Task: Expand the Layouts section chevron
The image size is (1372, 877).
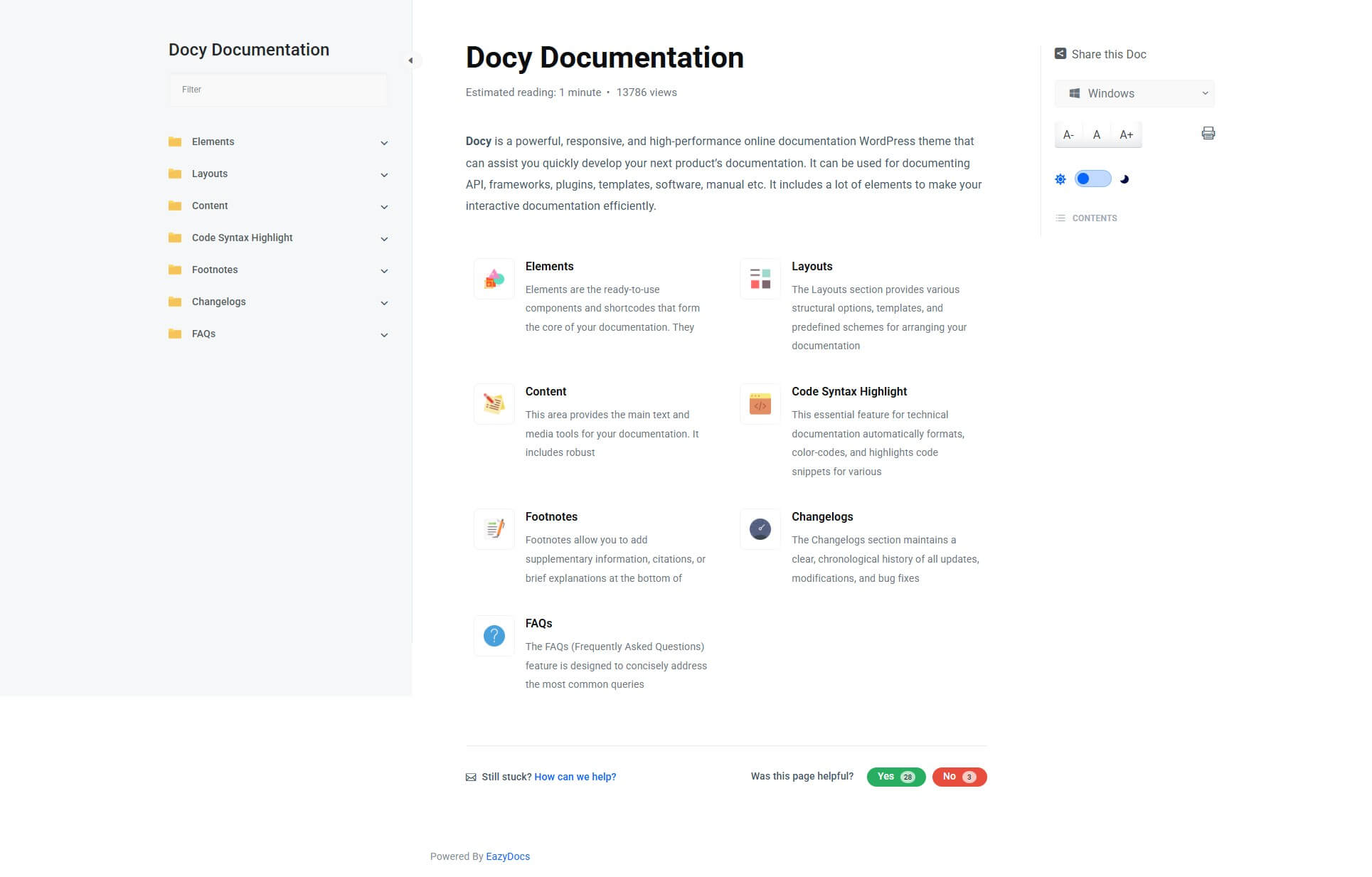Action: pyautogui.click(x=384, y=175)
